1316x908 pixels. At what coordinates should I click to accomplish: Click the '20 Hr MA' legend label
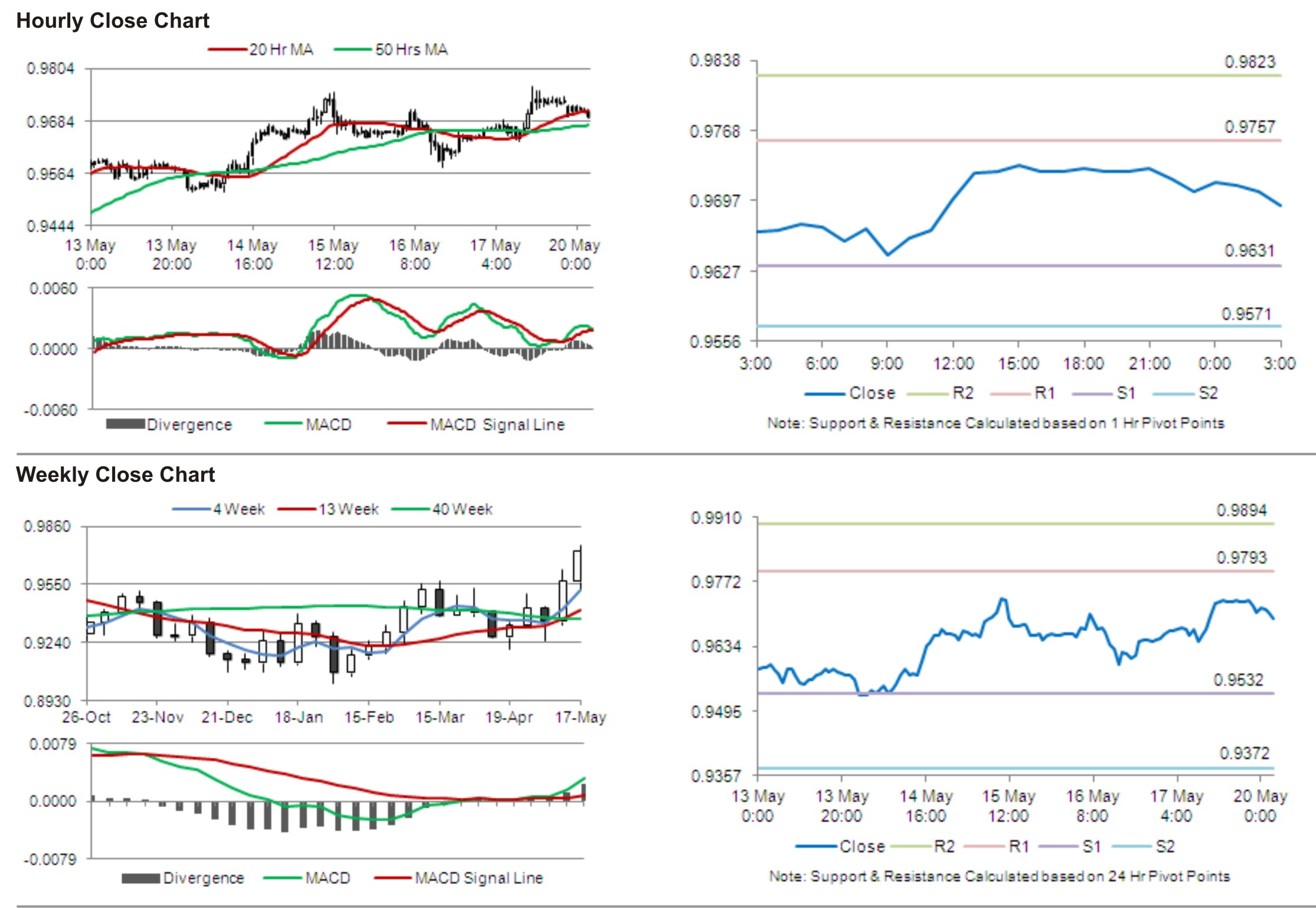[x=281, y=50]
